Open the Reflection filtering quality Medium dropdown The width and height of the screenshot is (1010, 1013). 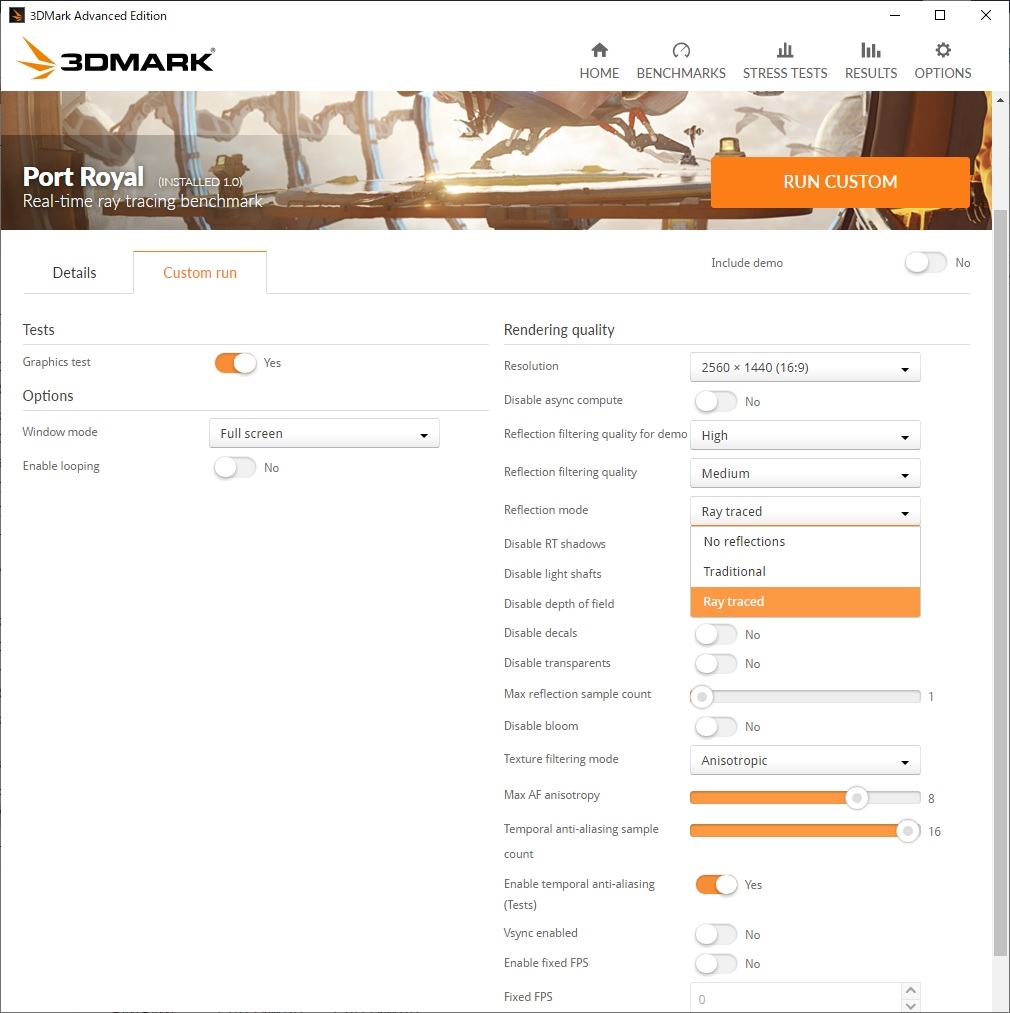tap(805, 473)
